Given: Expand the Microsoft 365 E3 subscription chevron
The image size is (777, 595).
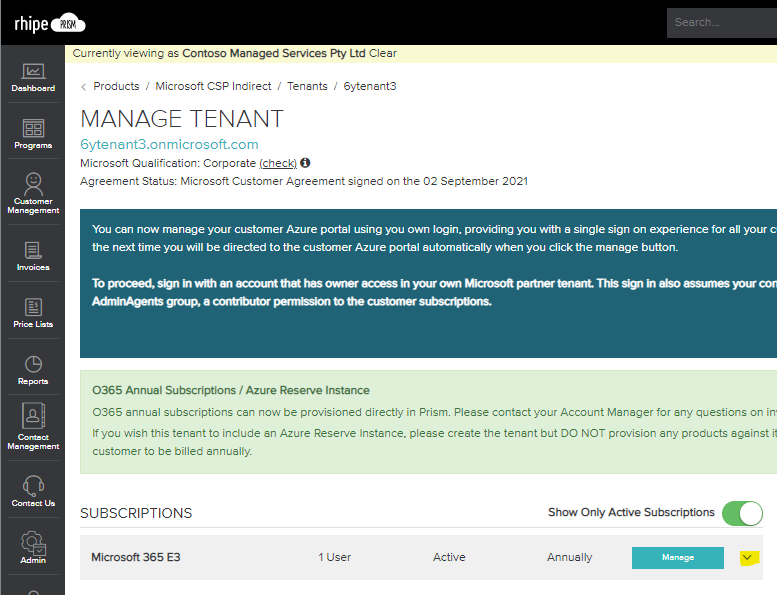Looking at the screenshot, I should (x=747, y=558).
